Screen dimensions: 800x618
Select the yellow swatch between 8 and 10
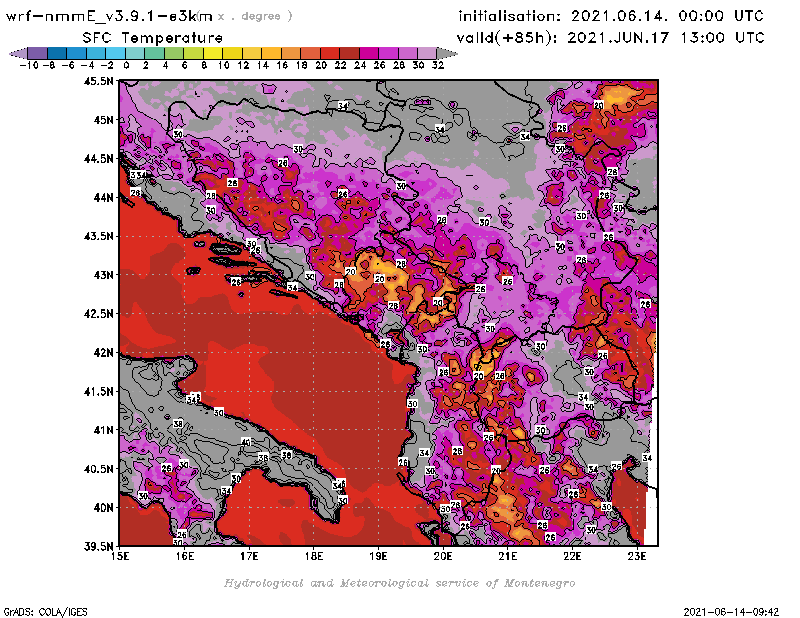point(213,53)
